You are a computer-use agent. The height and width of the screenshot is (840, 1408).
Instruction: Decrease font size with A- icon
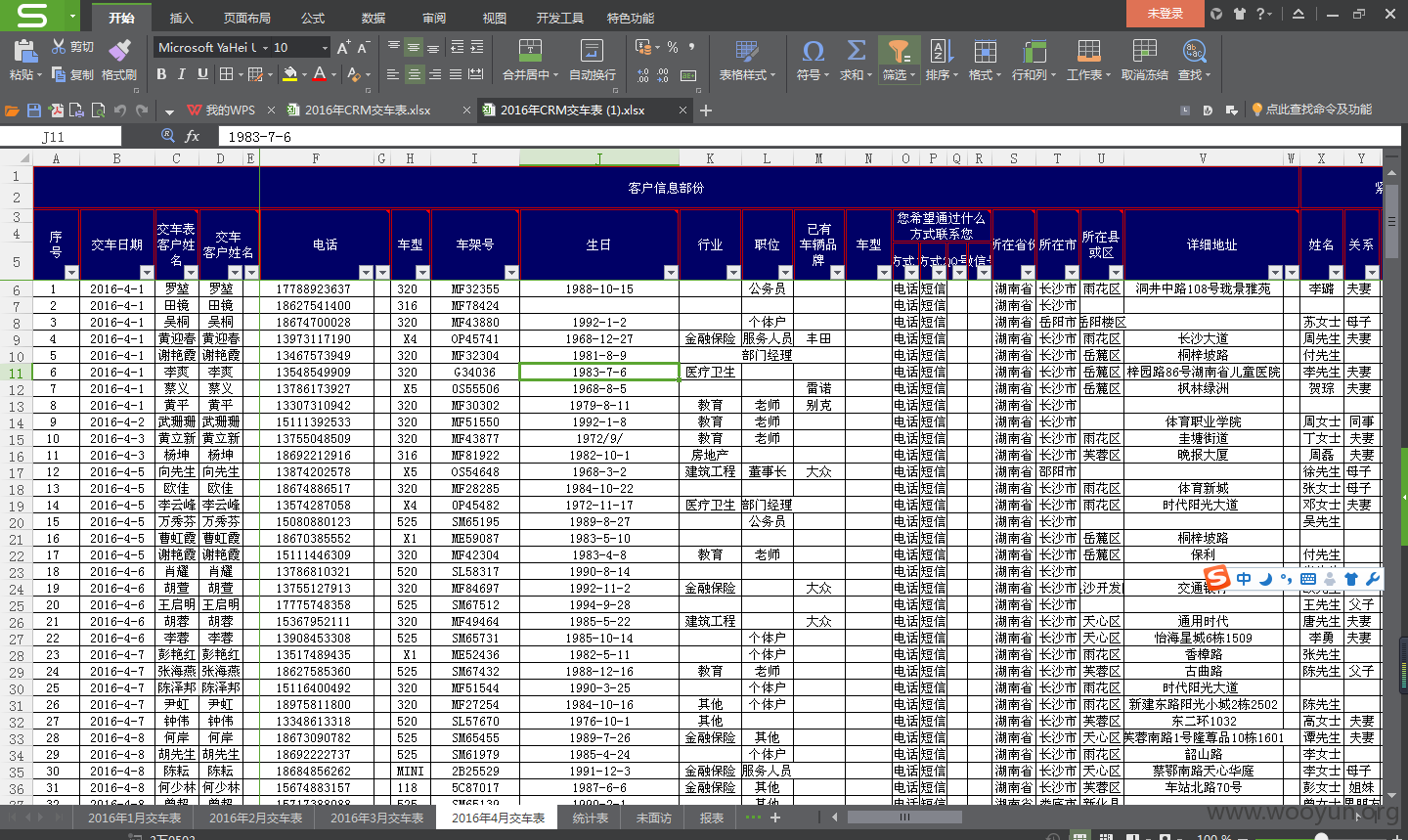coord(363,47)
